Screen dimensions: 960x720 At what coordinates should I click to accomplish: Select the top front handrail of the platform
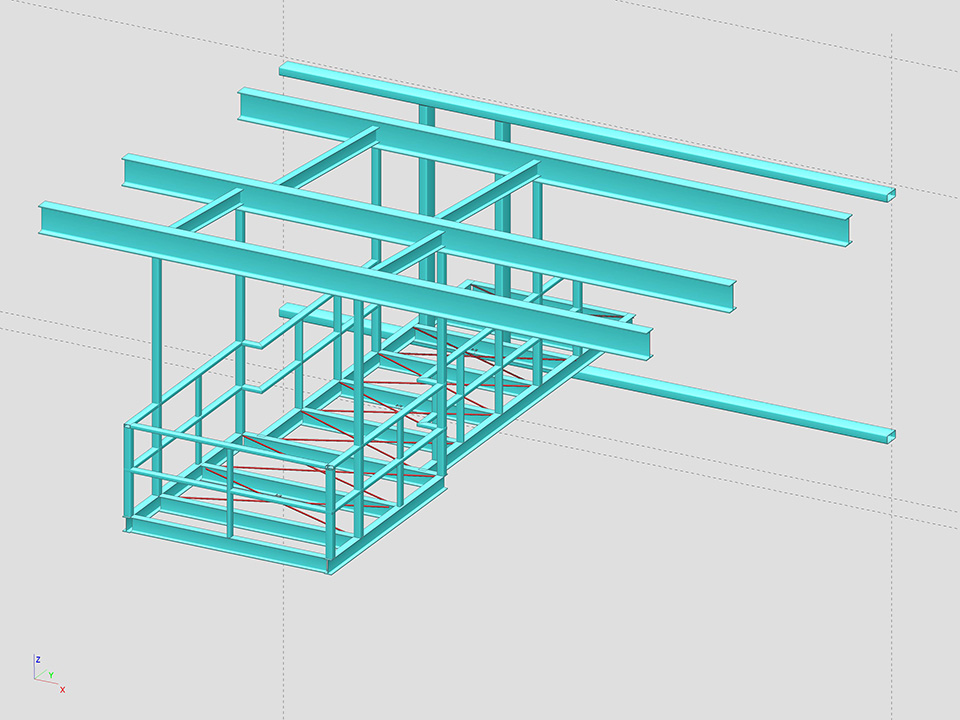tap(230, 446)
